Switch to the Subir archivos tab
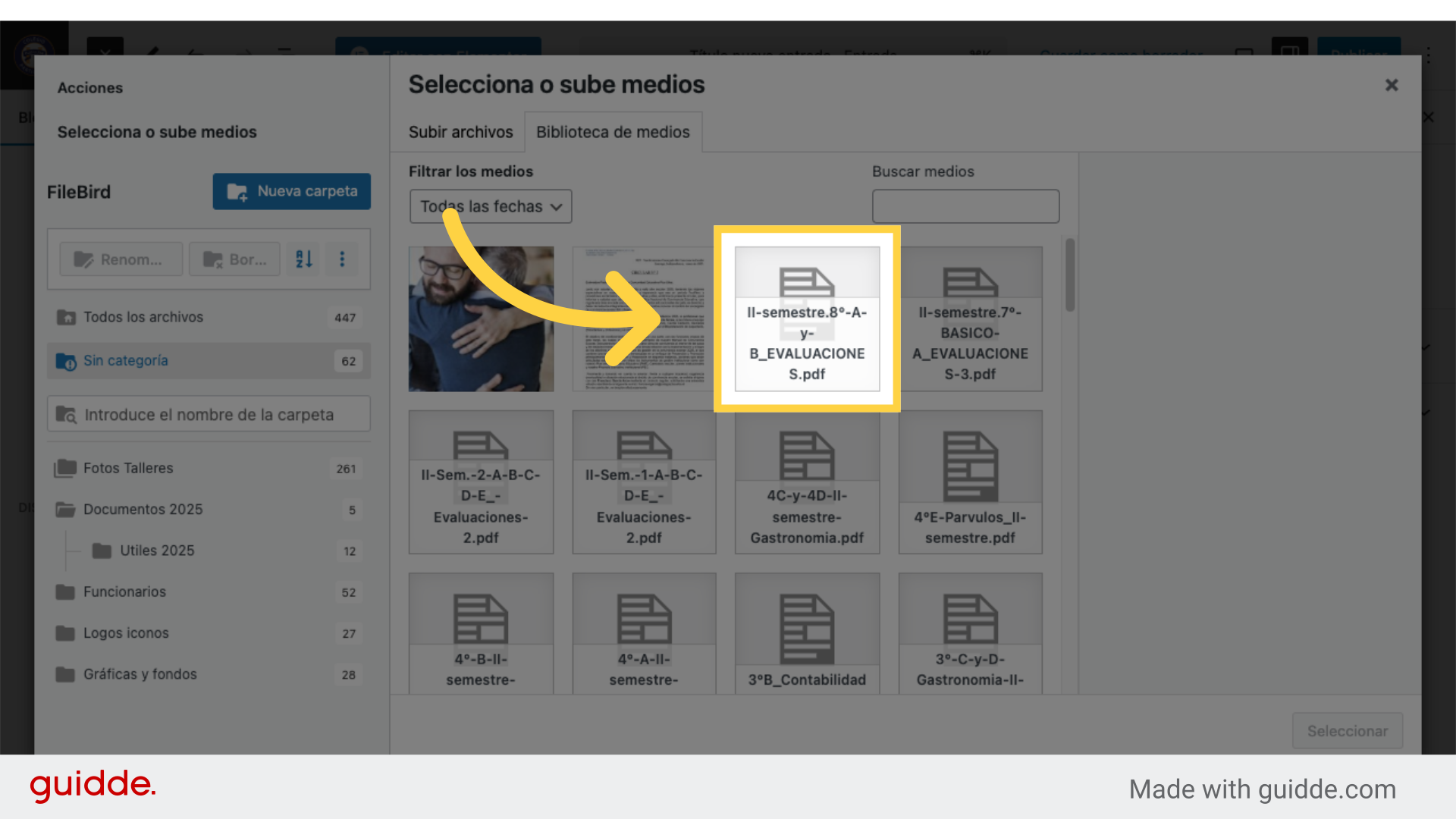Viewport: 1456px width, 819px height. coord(460,132)
